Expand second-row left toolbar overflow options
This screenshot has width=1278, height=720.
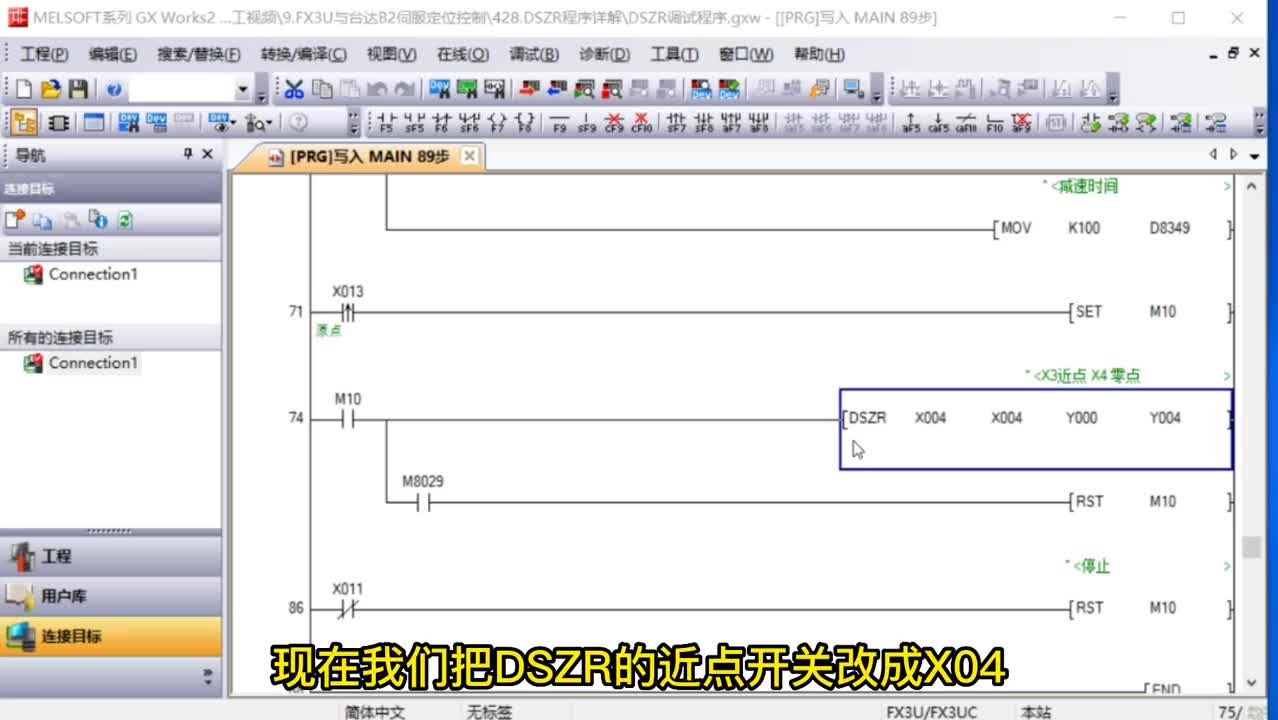tap(353, 124)
